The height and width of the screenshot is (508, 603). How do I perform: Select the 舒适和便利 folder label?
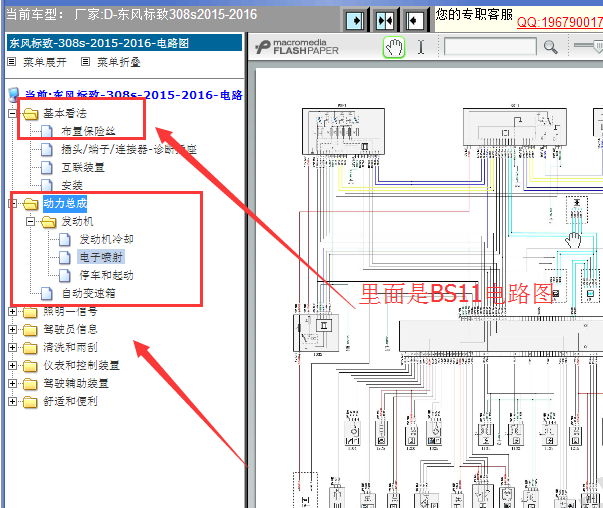[x=70, y=401]
